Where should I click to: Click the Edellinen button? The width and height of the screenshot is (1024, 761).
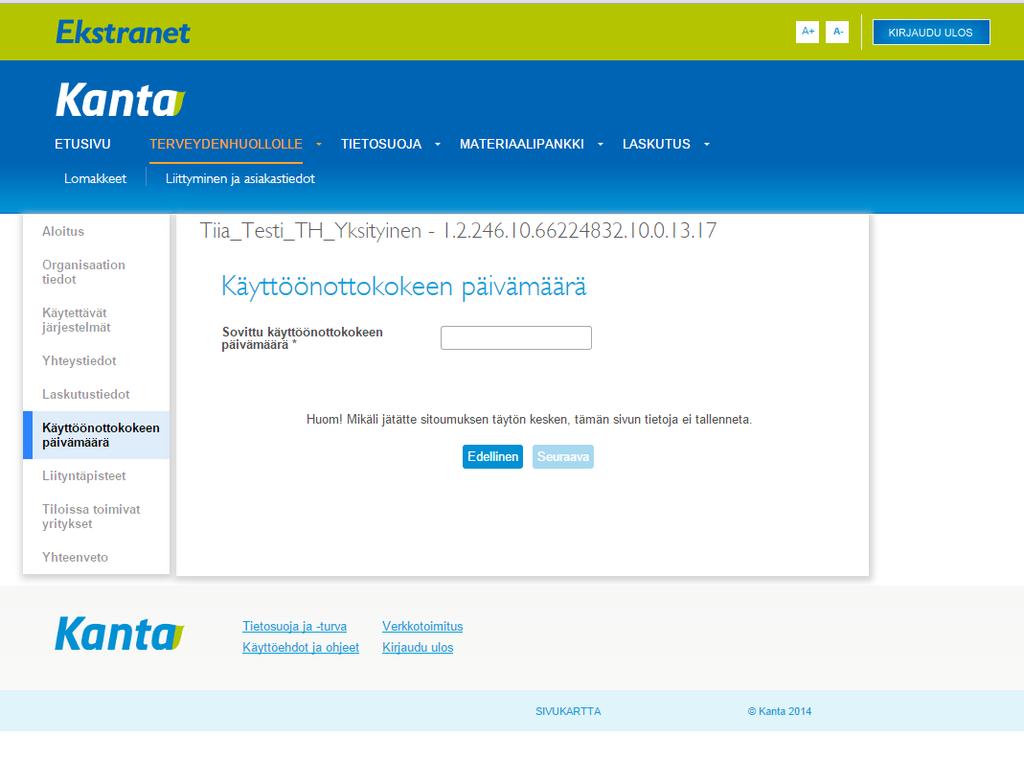[x=492, y=457]
